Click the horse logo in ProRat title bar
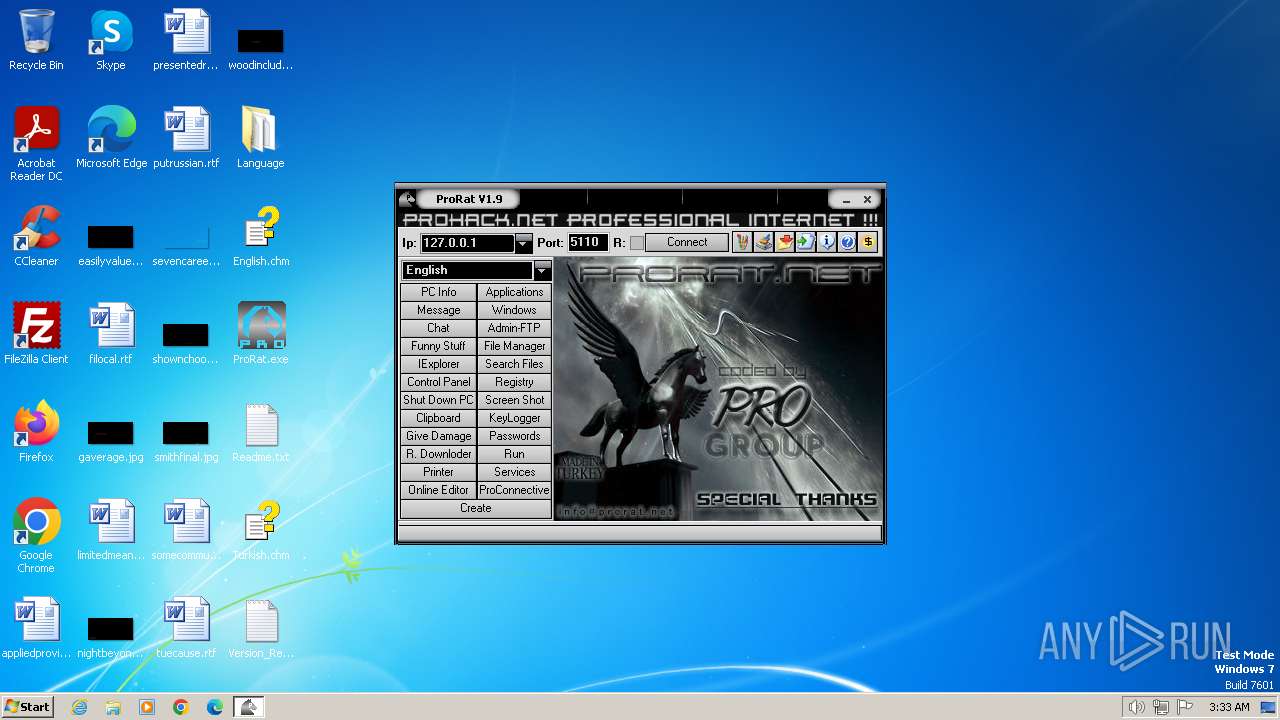The image size is (1280, 720). coord(407,199)
